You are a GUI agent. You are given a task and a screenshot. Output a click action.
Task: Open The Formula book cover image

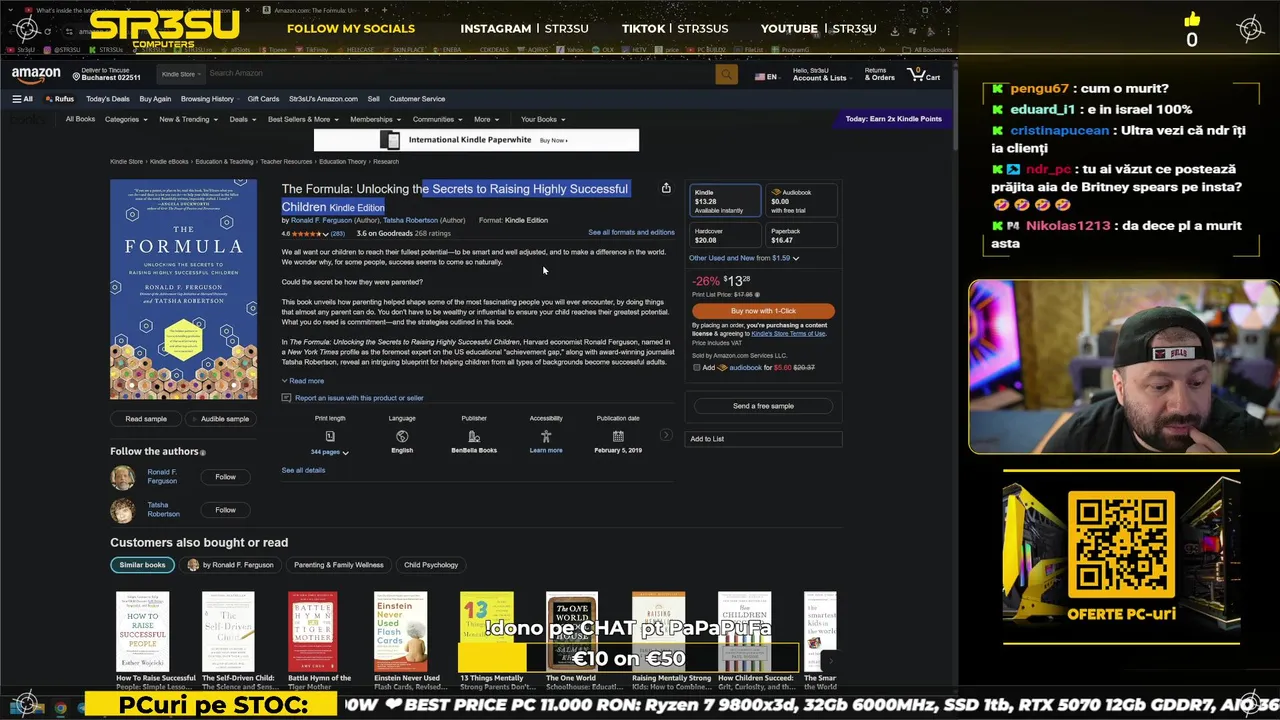coord(183,289)
